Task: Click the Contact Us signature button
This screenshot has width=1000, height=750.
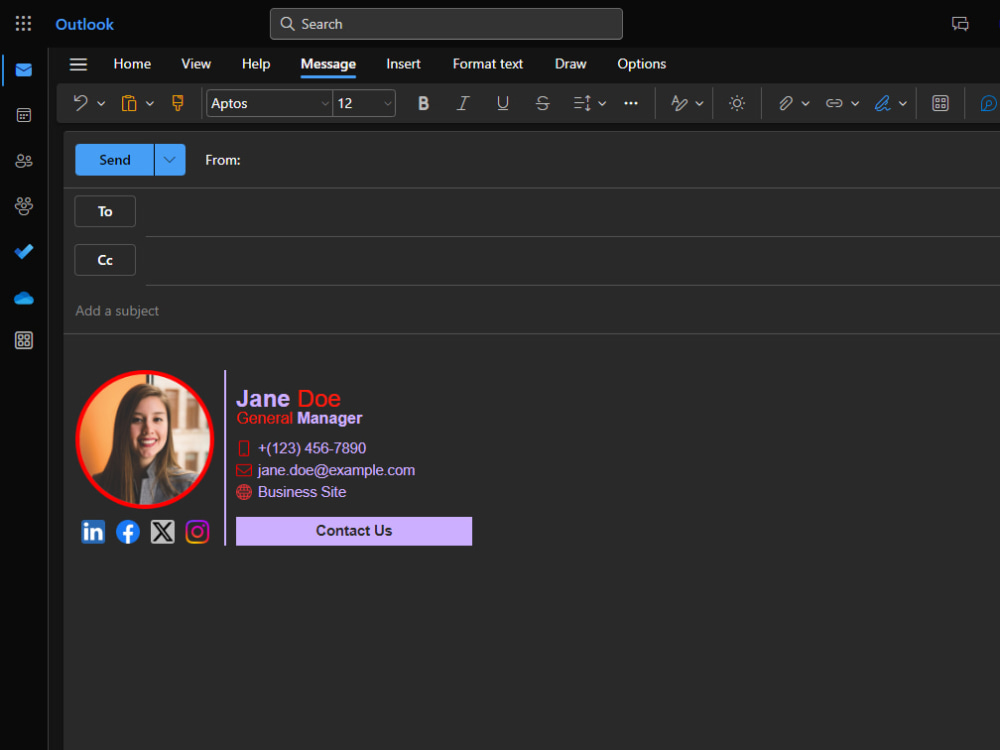Action: pyautogui.click(x=354, y=531)
